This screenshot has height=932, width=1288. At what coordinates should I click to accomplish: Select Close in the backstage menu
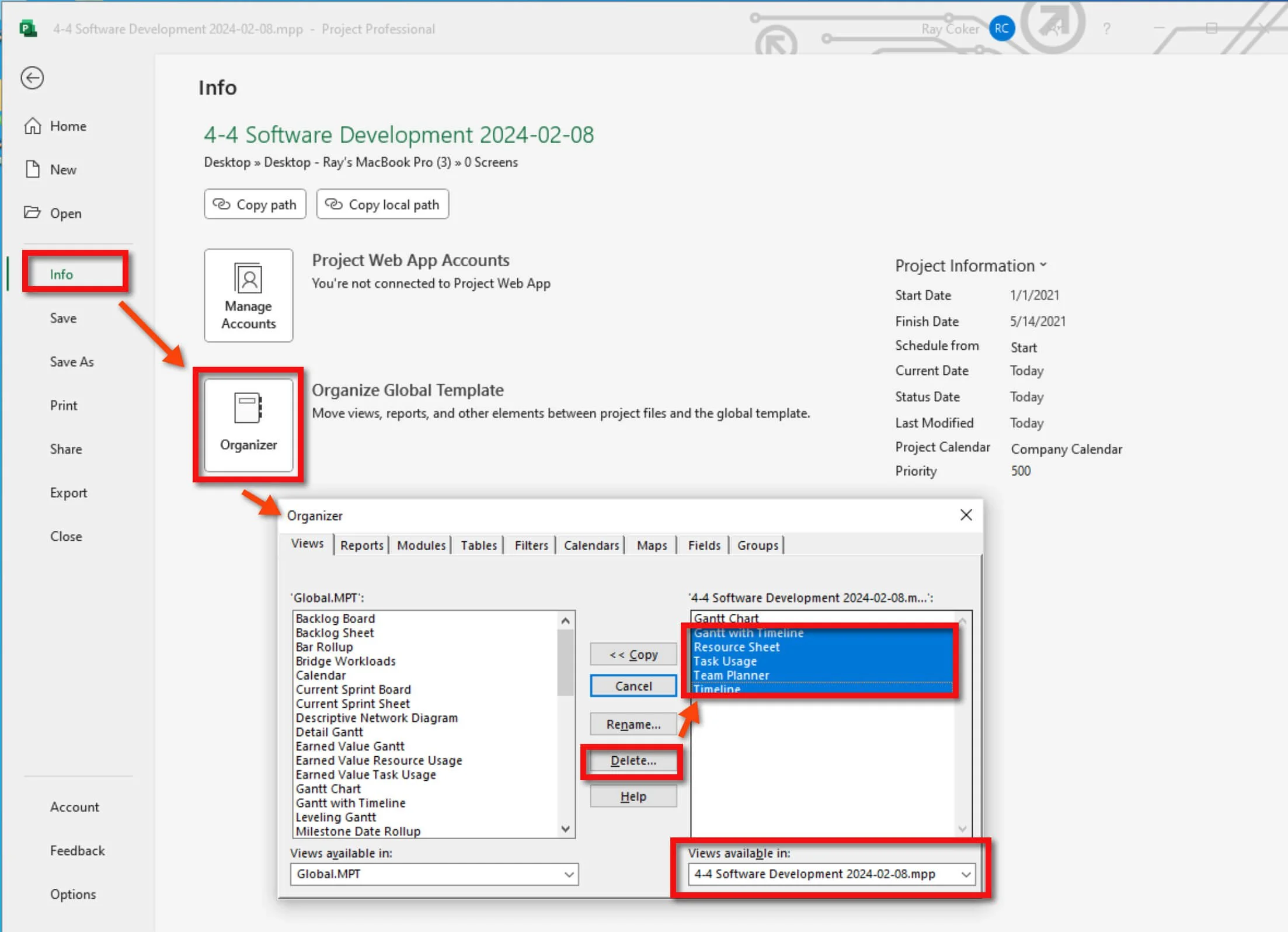[x=66, y=536]
